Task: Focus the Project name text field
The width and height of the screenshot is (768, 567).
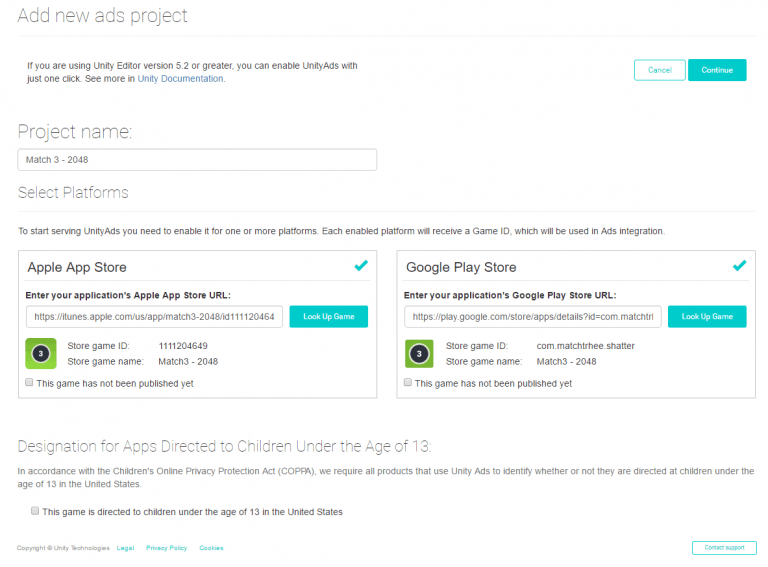Action: (197, 160)
